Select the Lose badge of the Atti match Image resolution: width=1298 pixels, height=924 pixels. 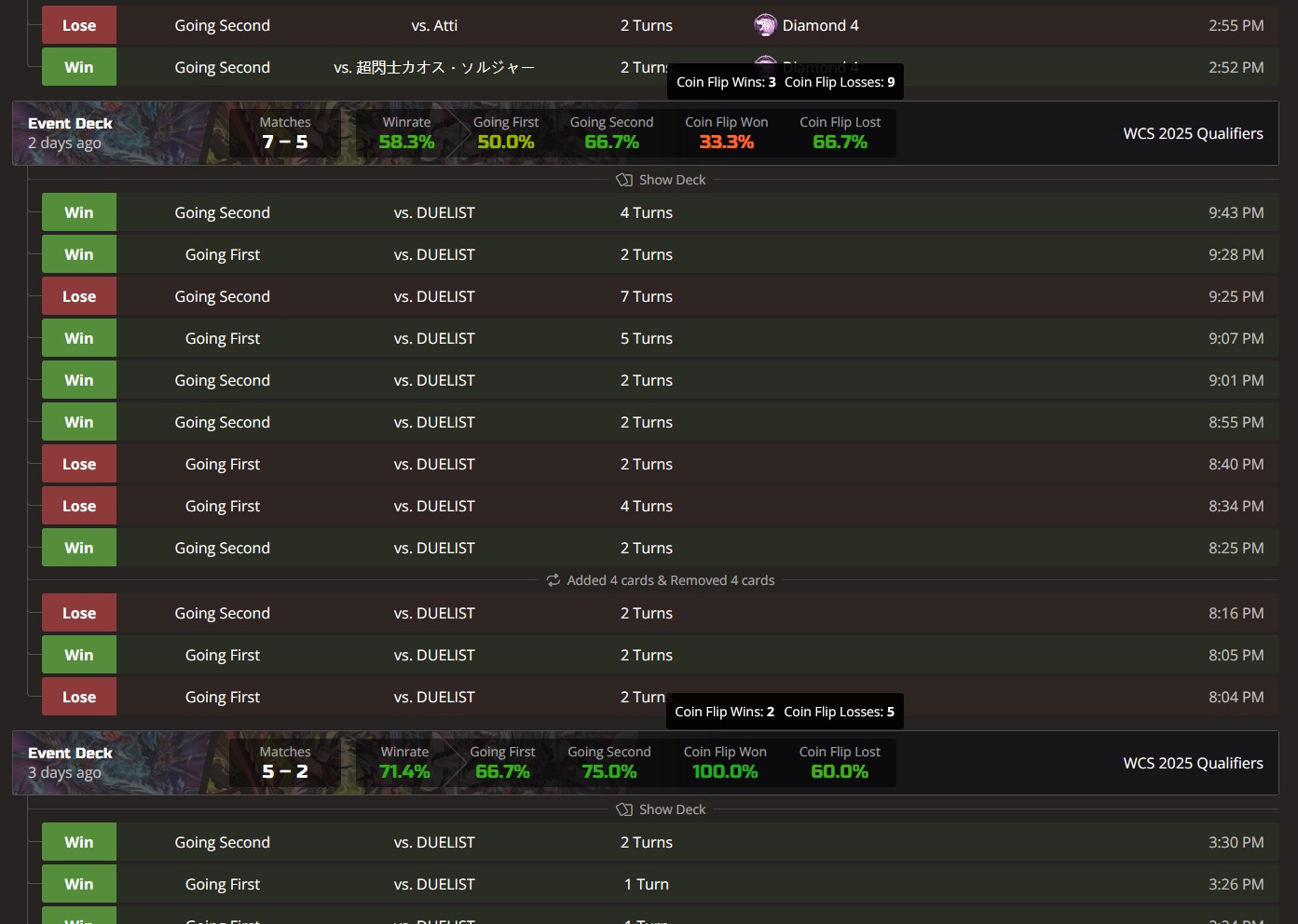79,25
